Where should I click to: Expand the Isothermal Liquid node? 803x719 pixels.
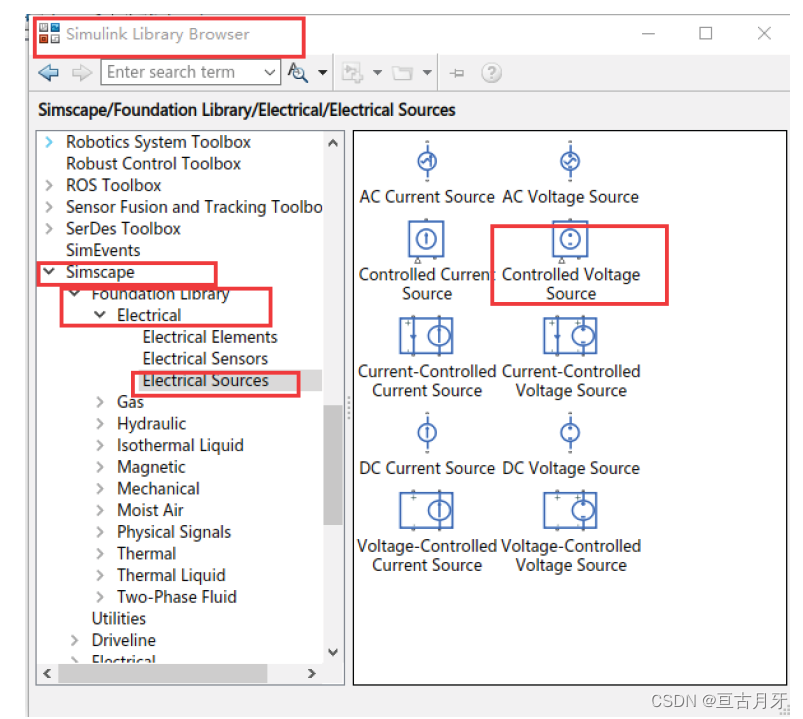coord(100,445)
